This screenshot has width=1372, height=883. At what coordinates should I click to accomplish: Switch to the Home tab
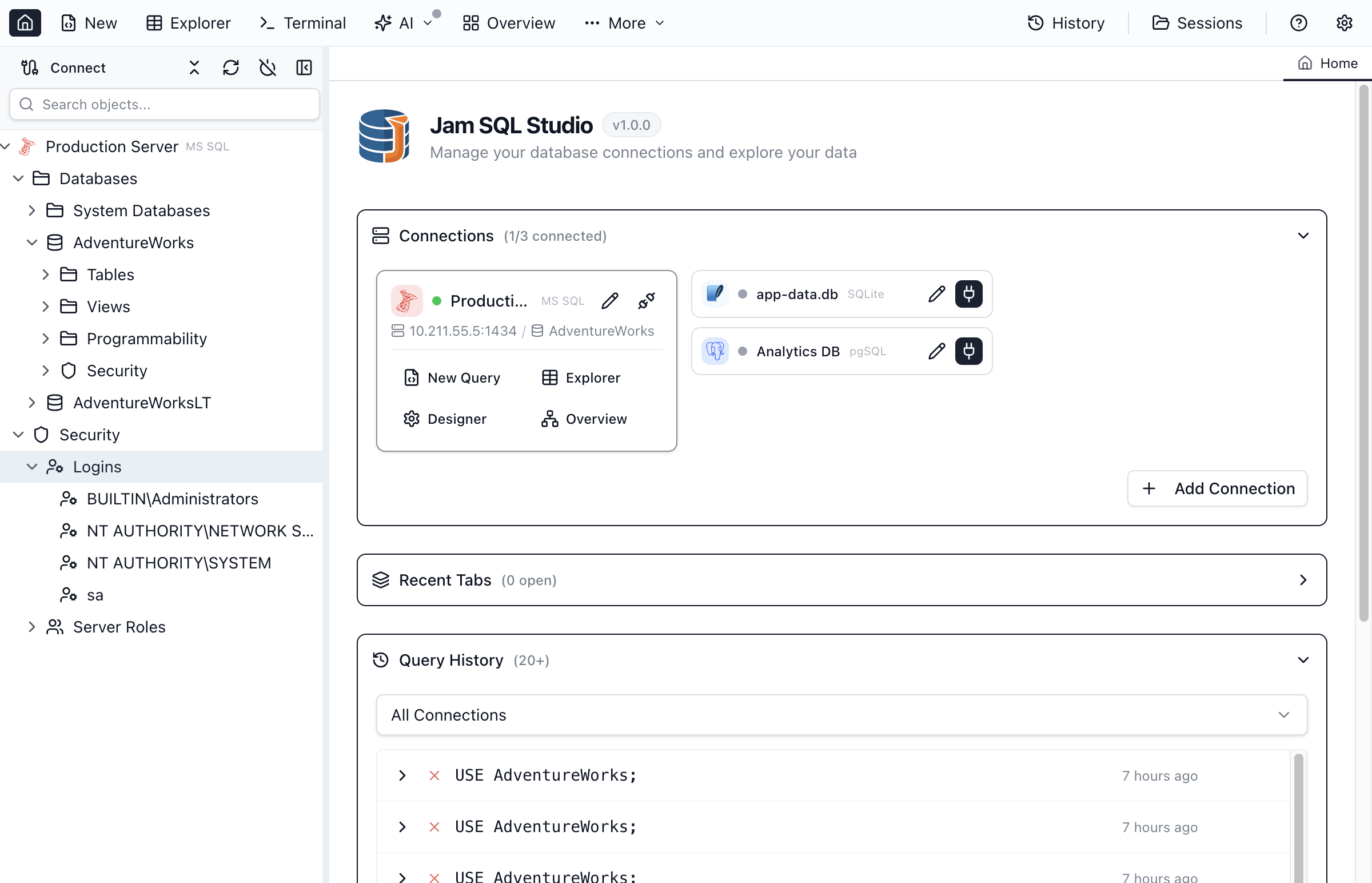[1327, 63]
